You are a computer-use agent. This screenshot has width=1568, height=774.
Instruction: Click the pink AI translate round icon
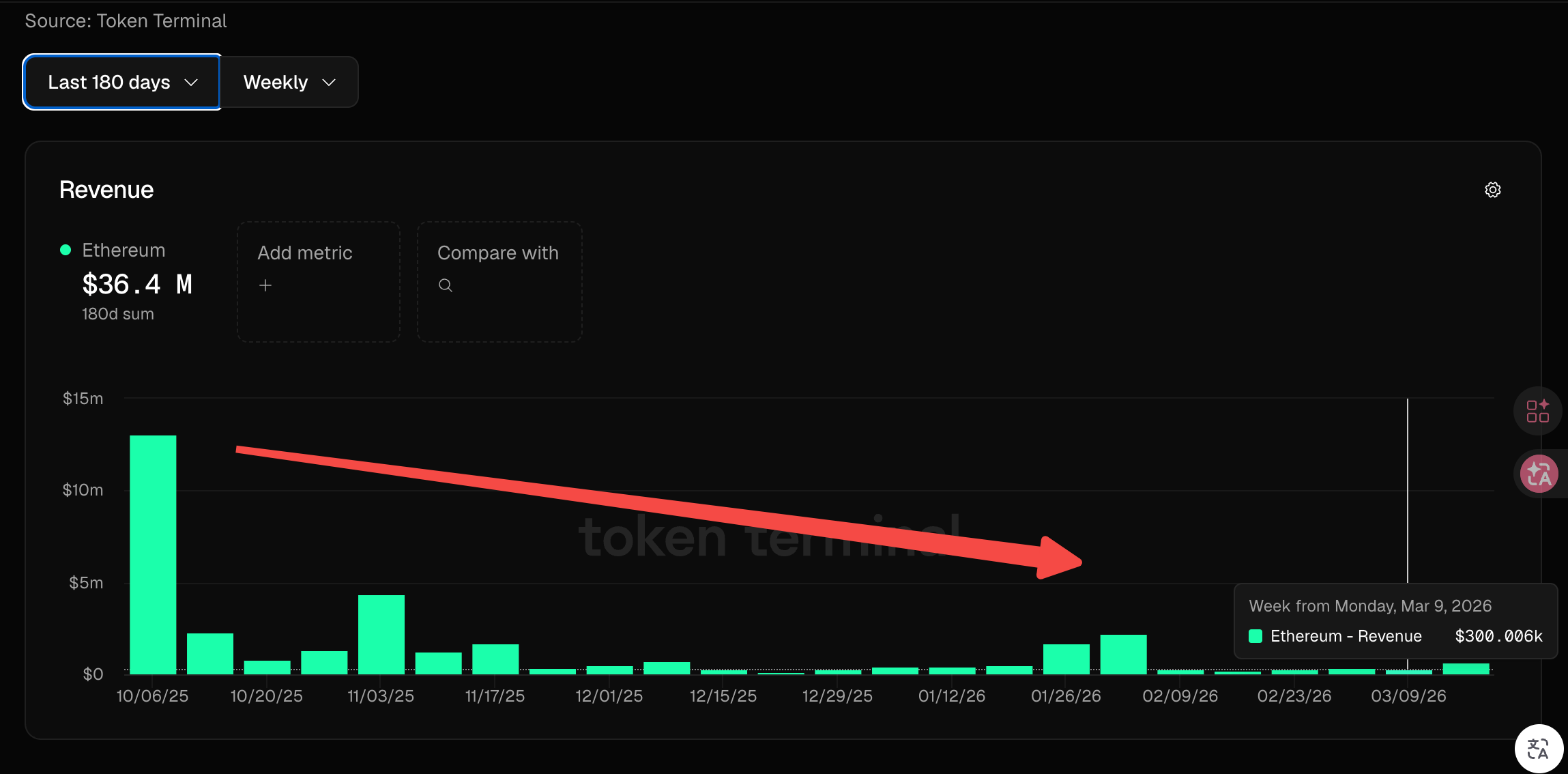point(1539,474)
